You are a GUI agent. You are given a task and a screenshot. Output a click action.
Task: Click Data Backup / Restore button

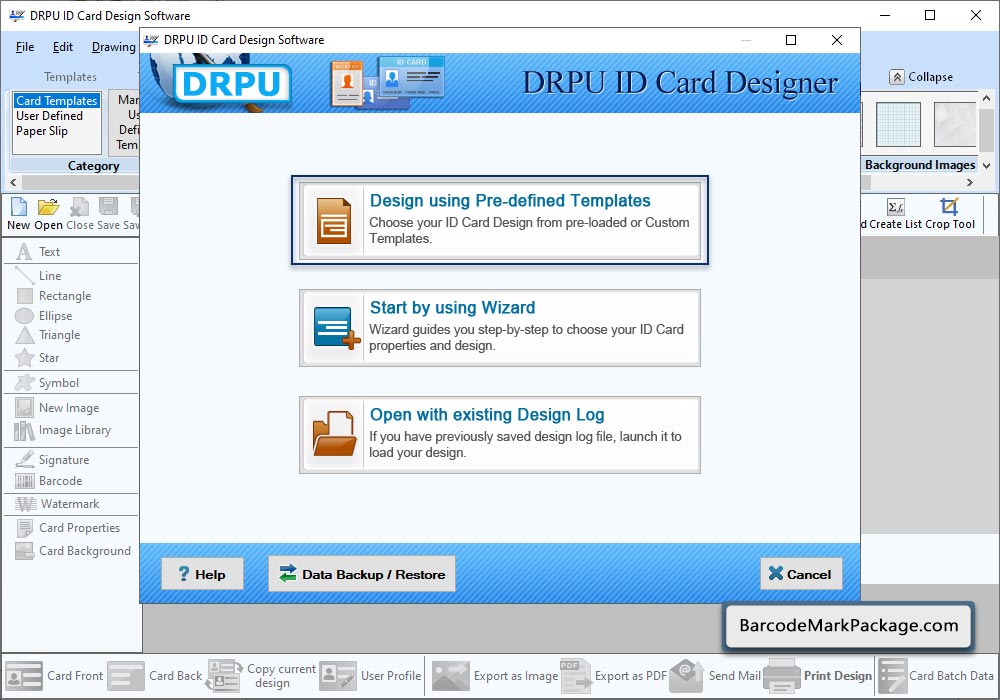362,574
